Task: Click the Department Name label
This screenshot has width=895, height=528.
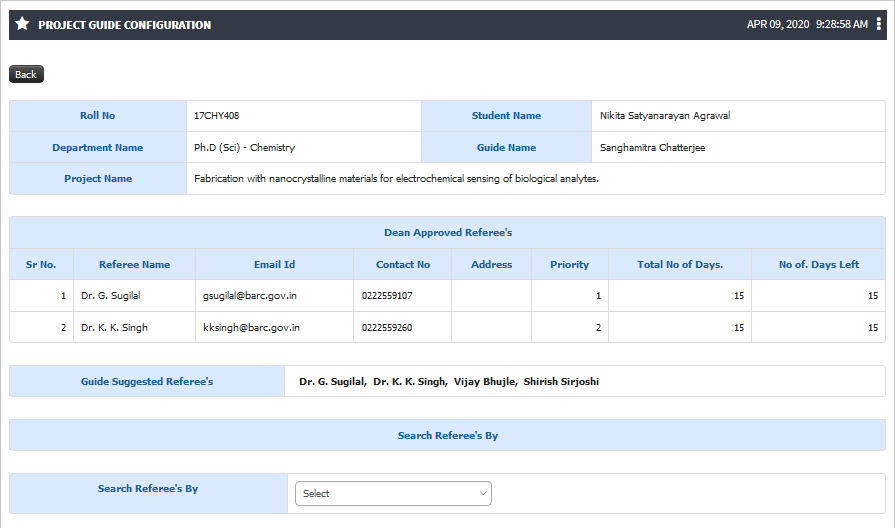Action: (x=98, y=147)
